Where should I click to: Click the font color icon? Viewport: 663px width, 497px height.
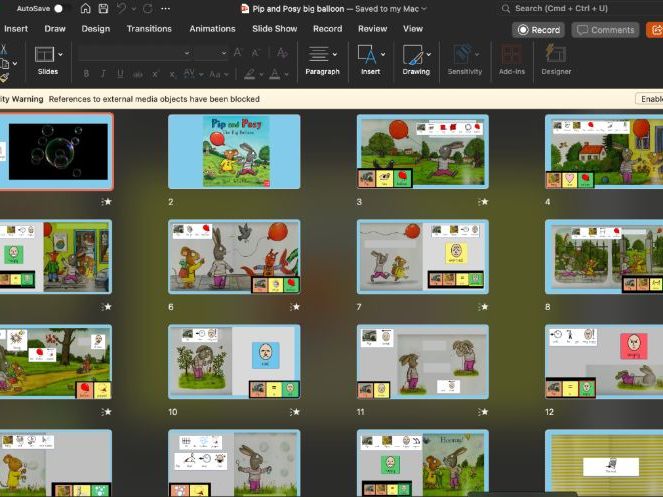click(x=275, y=74)
